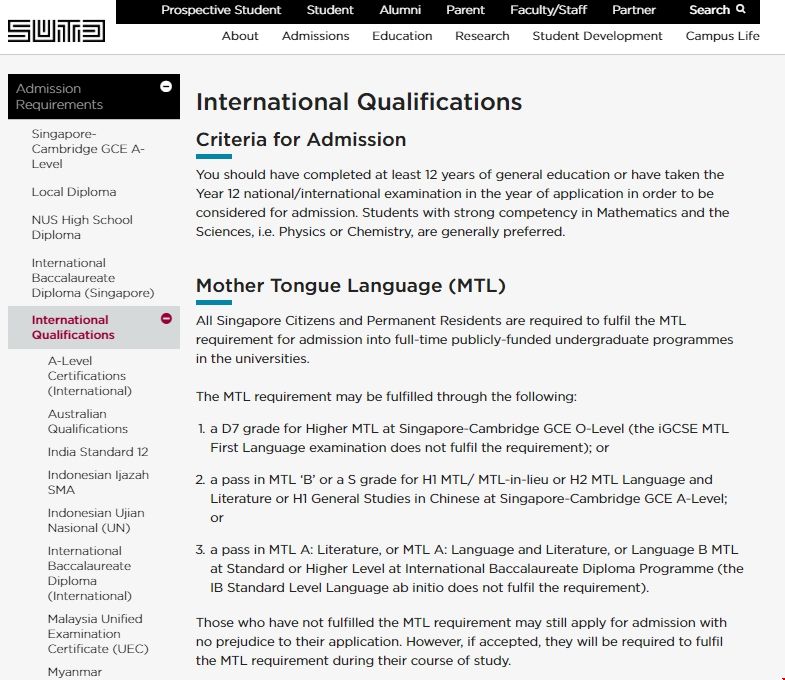Open the Prospective Student menu
The image size is (785, 680).
tap(221, 10)
